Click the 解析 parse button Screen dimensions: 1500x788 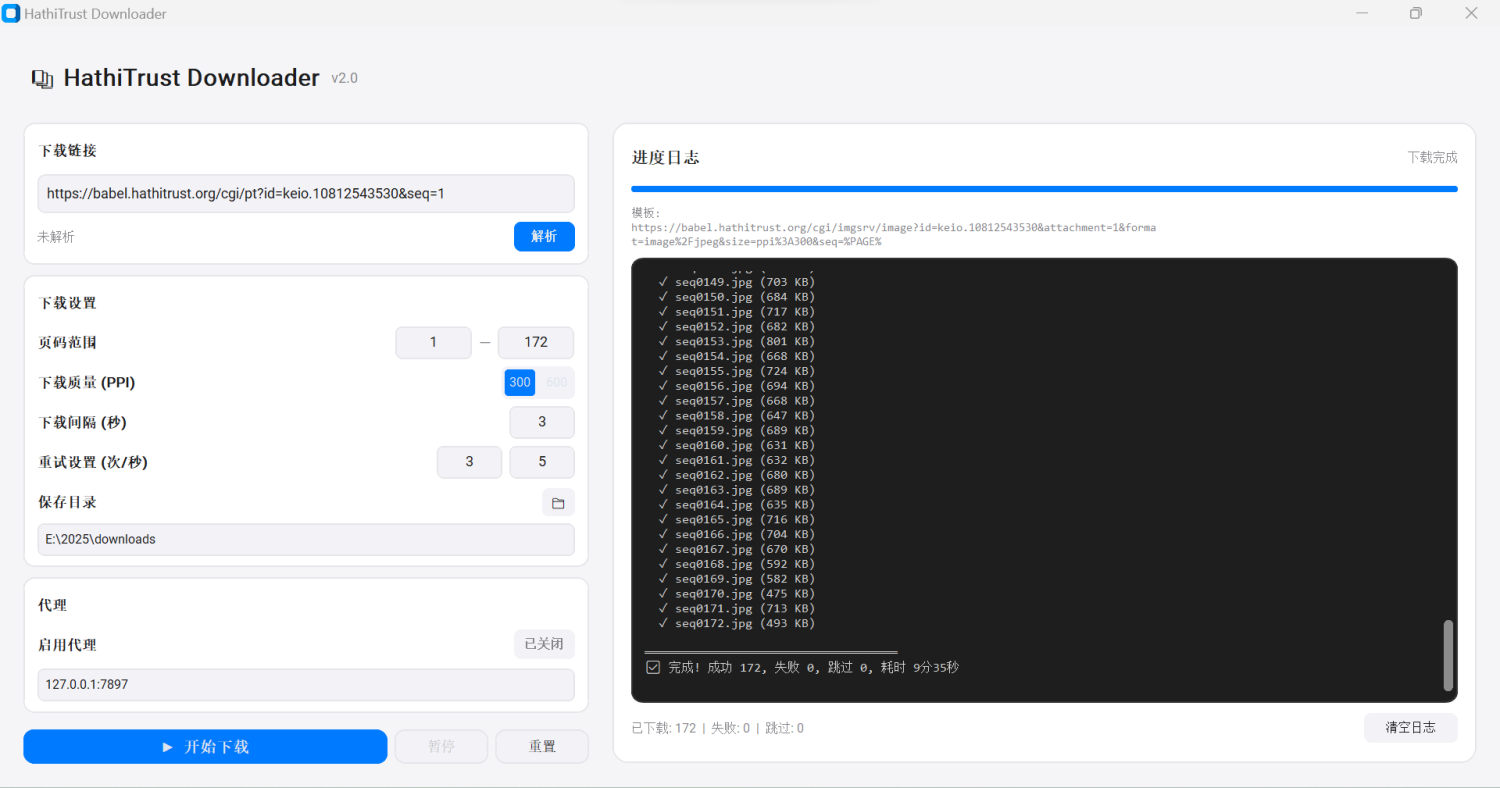[544, 237]
